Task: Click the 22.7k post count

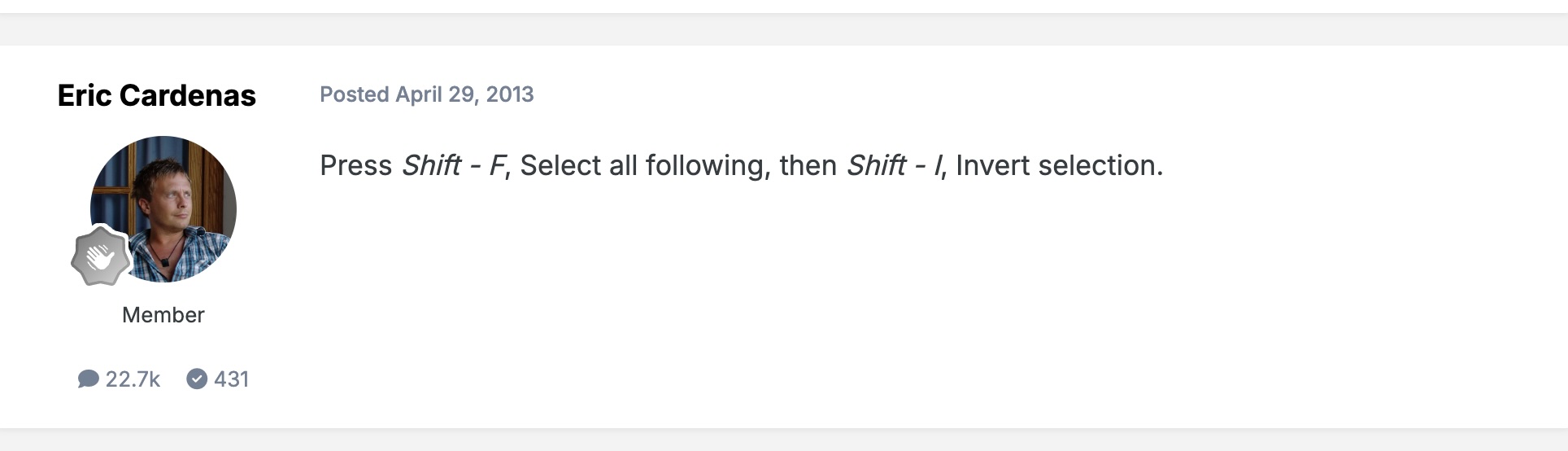Action: pos(133,379)
